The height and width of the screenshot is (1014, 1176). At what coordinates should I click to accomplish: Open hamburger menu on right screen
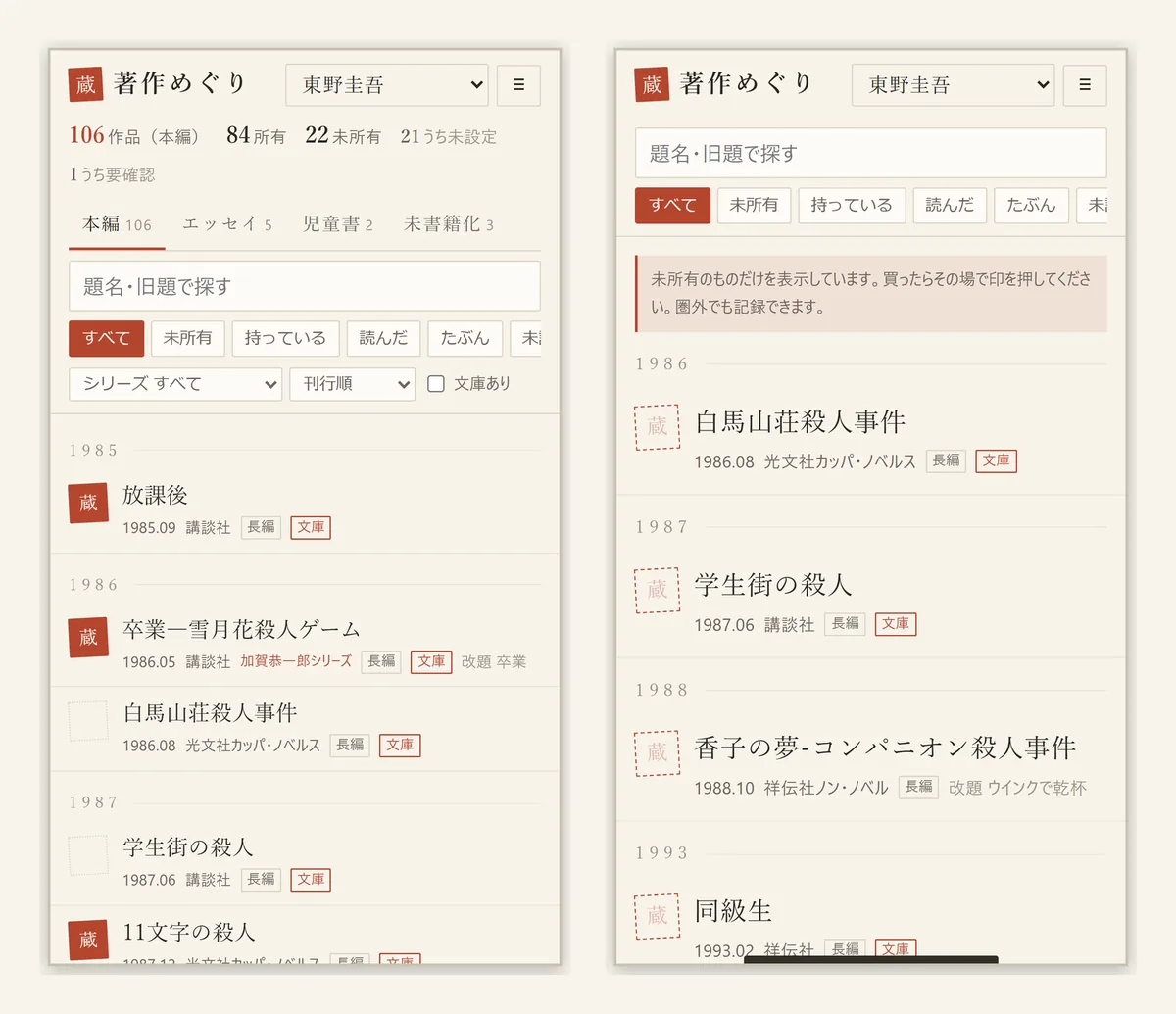1085,85
